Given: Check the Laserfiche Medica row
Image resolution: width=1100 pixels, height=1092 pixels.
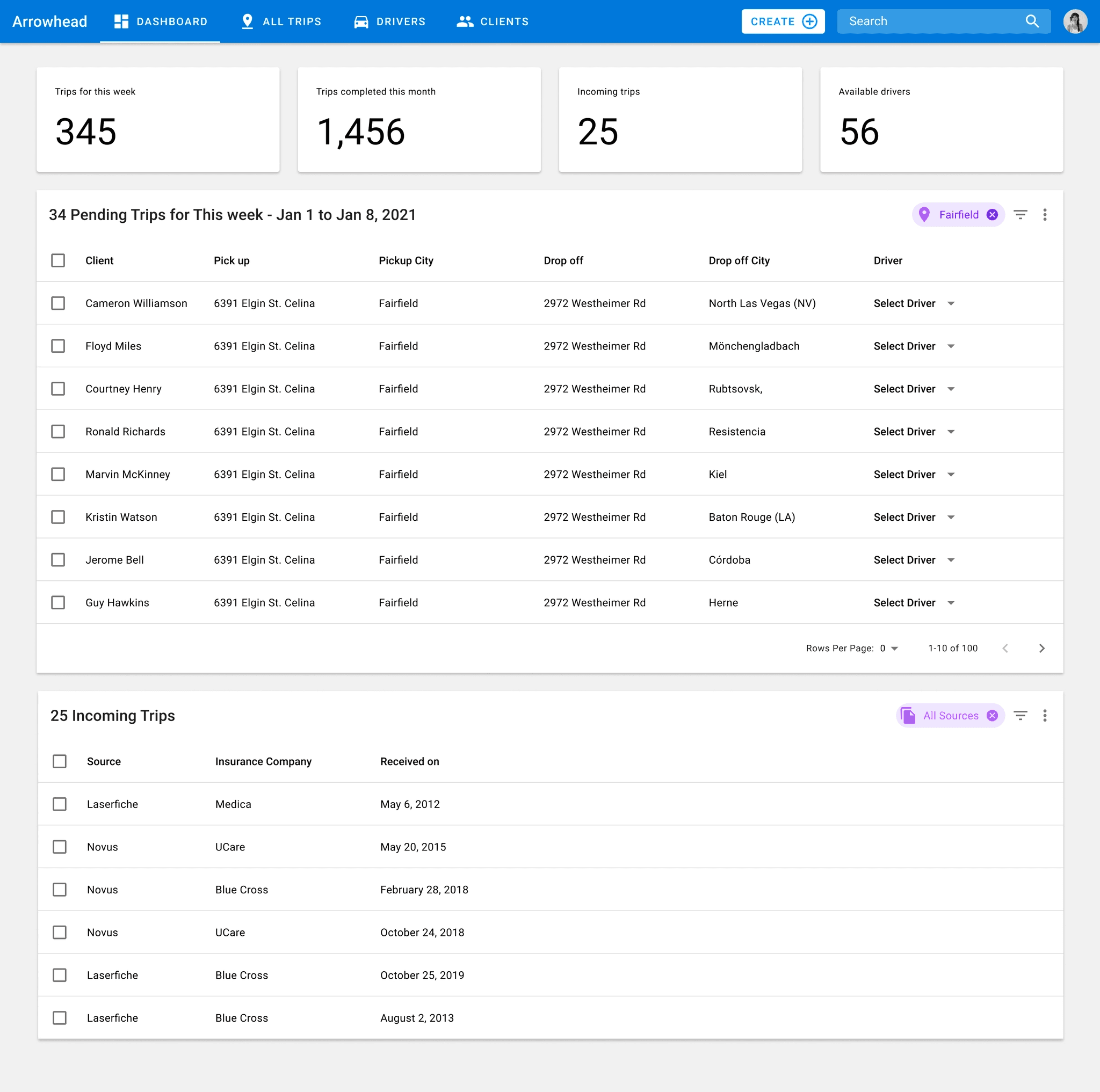Looking at the screenshot, I should [x=59, y=804].
